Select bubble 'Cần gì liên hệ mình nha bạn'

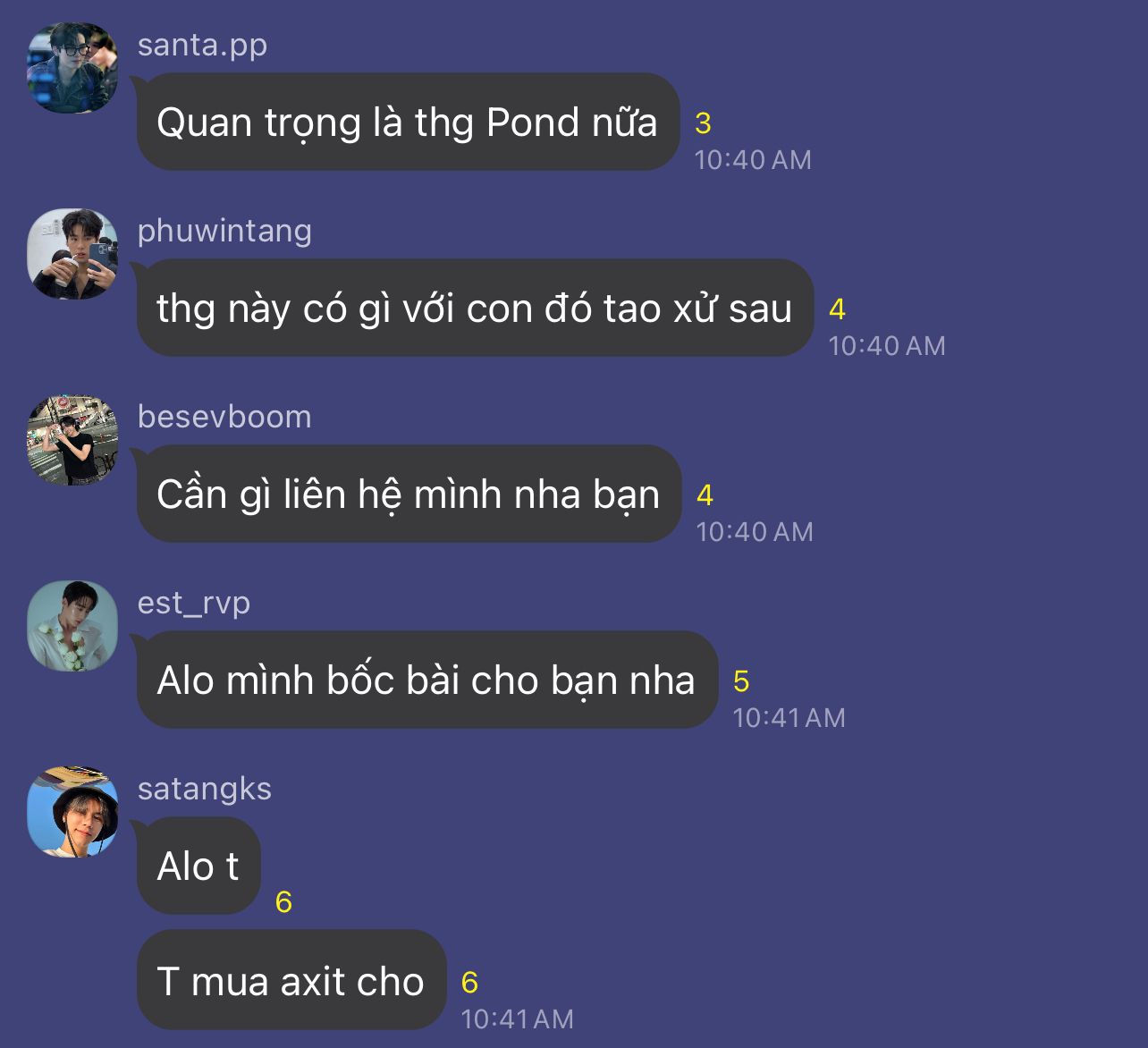(409, 494)
